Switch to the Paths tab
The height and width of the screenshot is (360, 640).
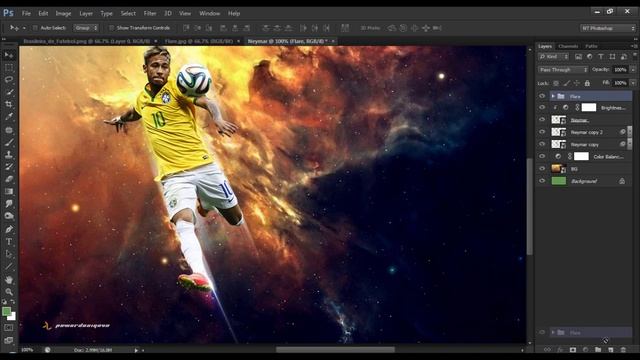[591, 46]
